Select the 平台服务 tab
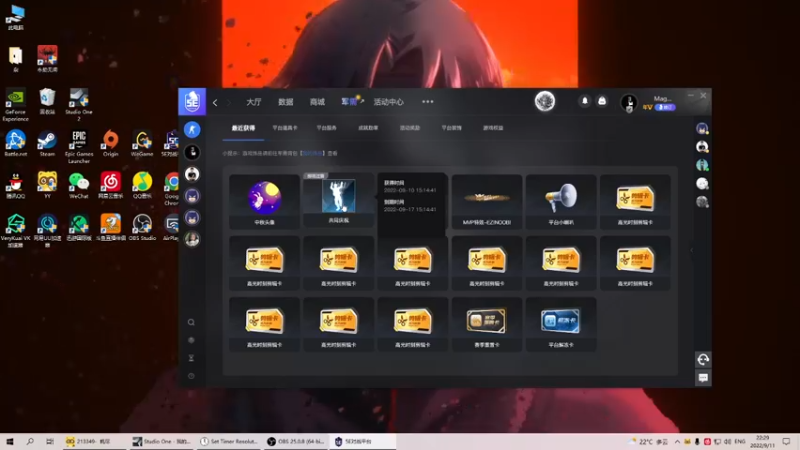Screen dimensions: 800x450 tap(327, 128)
